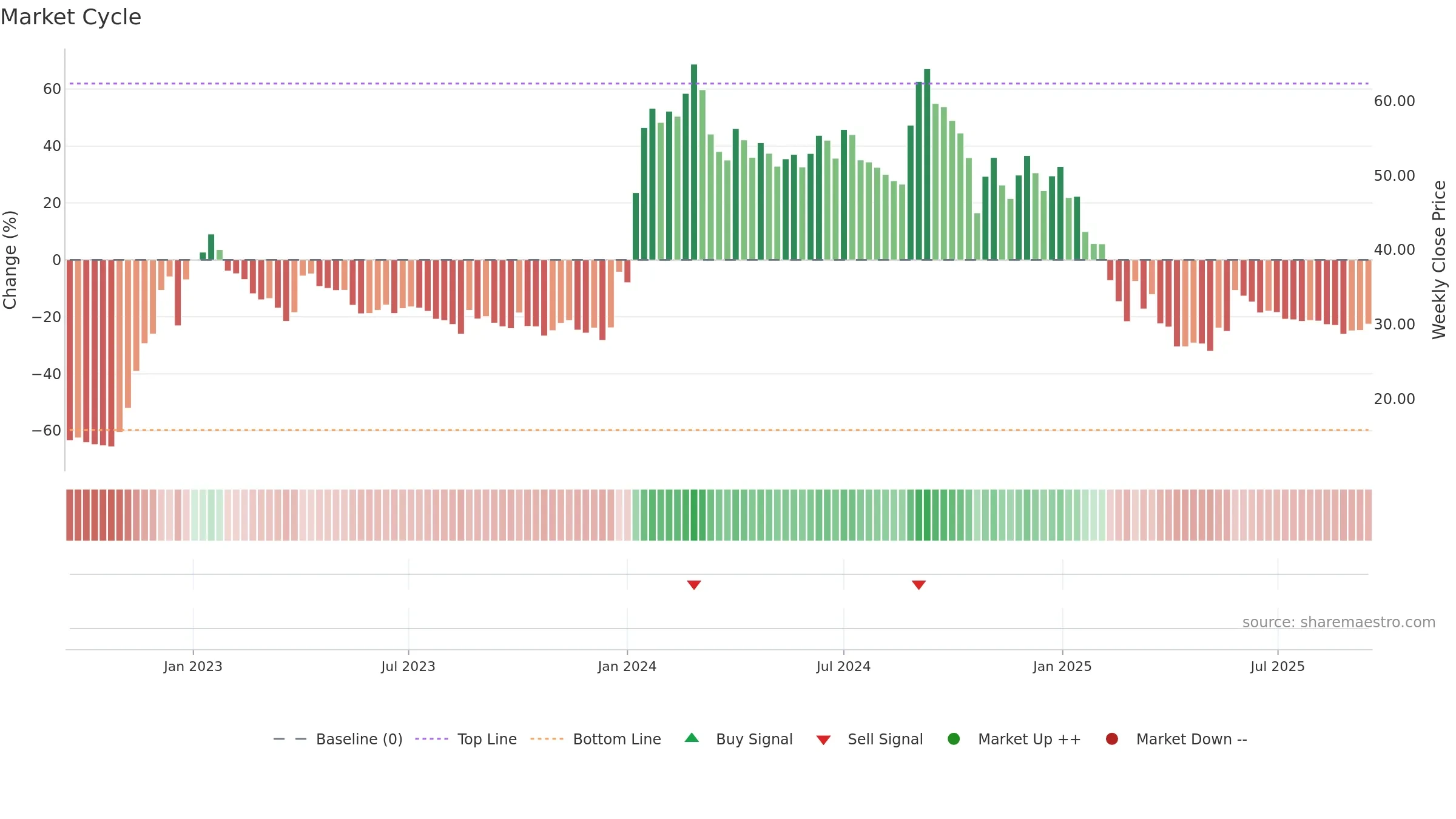Click the −60 tick on Change axis

pyautogui.click(x=47, y=431)
